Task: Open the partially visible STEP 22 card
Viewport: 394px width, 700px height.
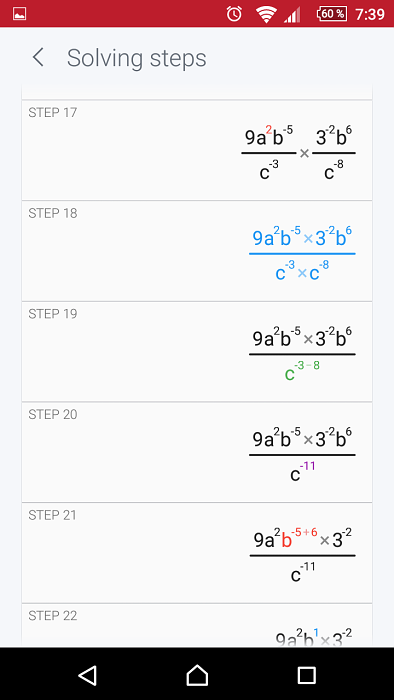Action: (197, 625)
